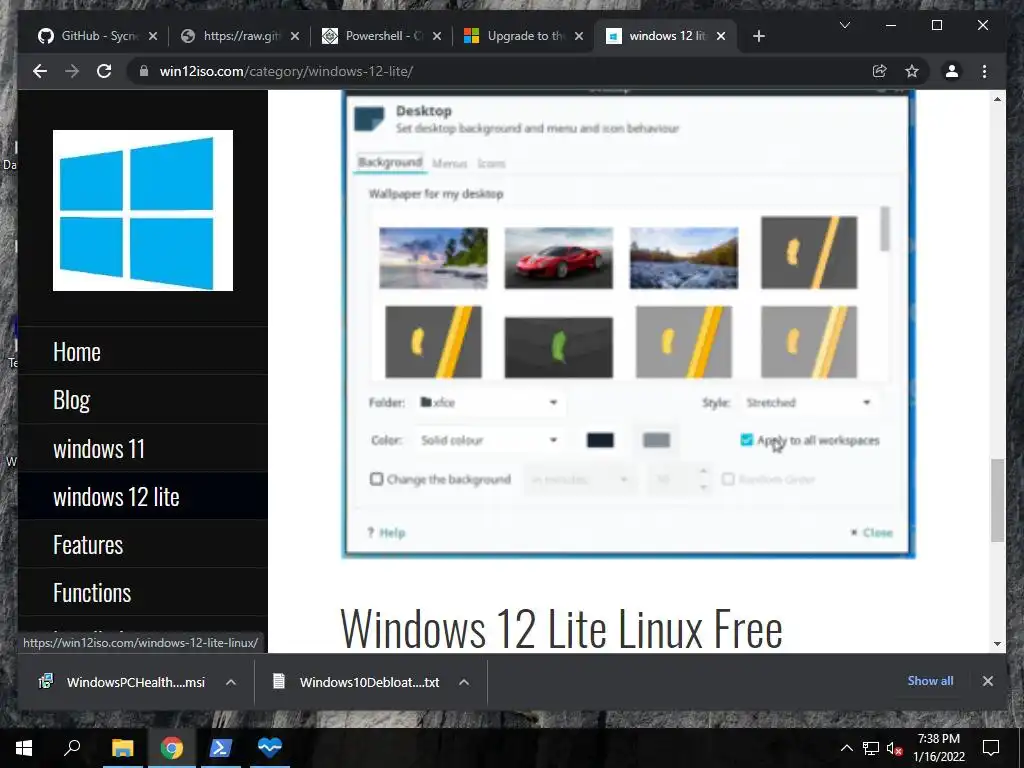The width and height of the screenshot is (1024, 768).
Task: Click the msi file icon in downloads bar
Action: (x=46, y=682)
